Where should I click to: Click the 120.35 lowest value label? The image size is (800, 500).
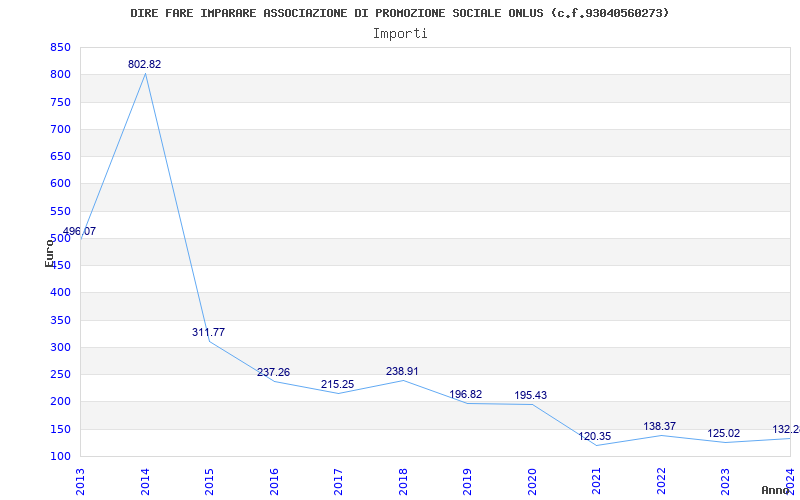[x=594, y=436]
